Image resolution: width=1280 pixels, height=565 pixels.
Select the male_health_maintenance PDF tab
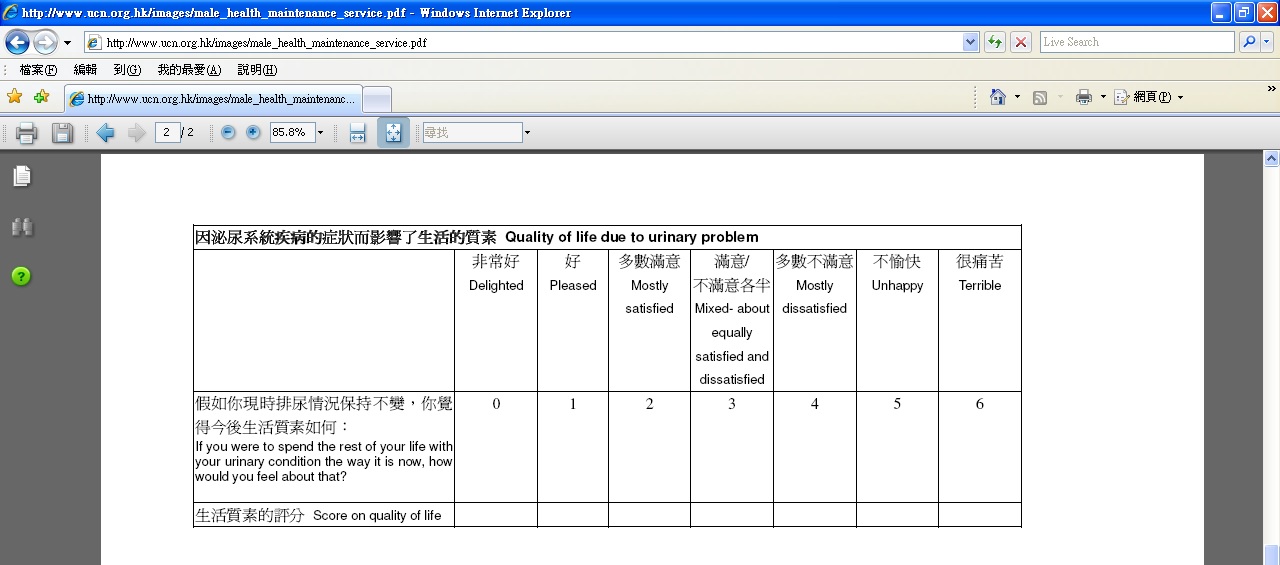[x=212, y=99]
